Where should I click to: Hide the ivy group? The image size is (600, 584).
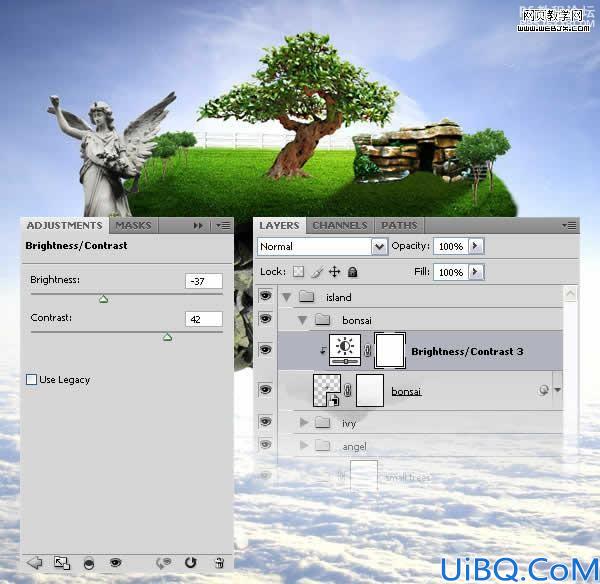(266, 421)
